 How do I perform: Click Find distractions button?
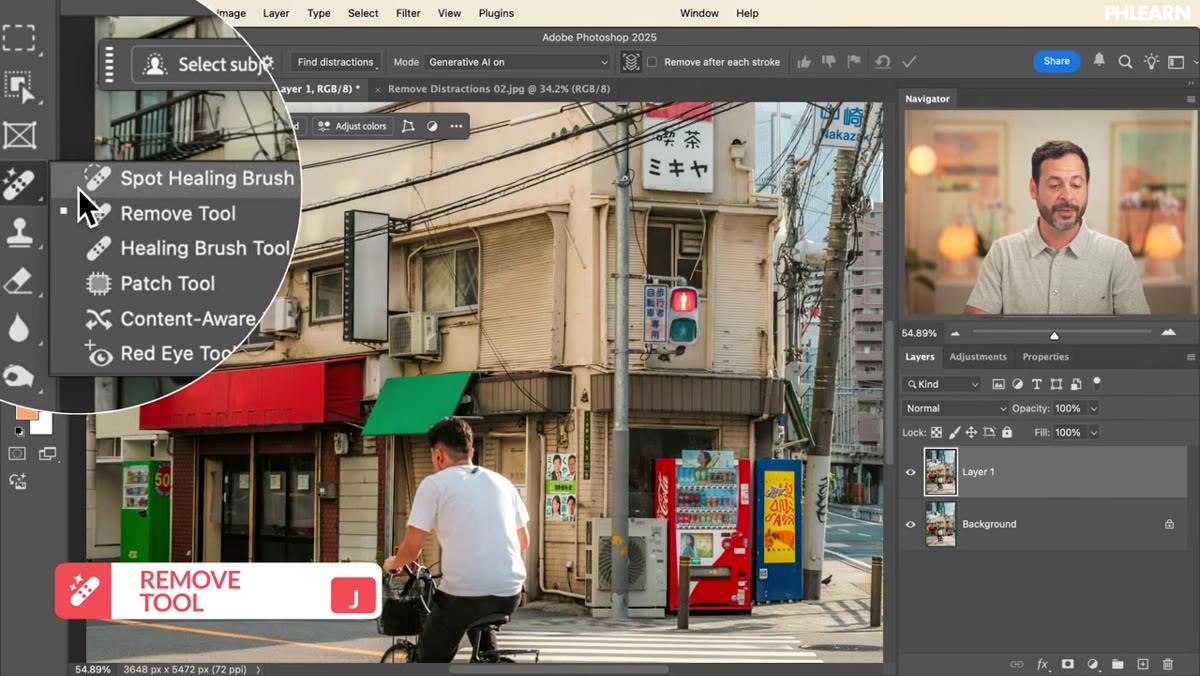[335, 62]
